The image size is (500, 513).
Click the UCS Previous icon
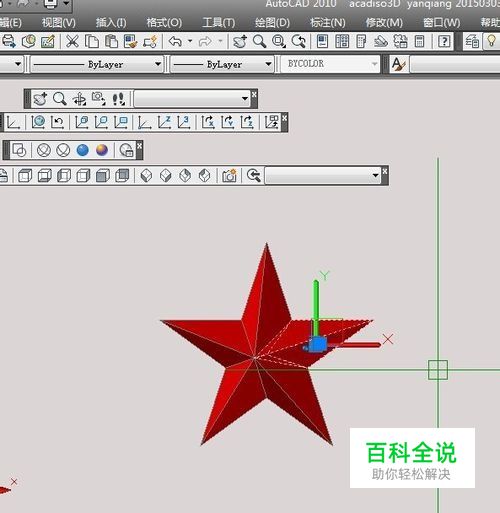(57, 122)
